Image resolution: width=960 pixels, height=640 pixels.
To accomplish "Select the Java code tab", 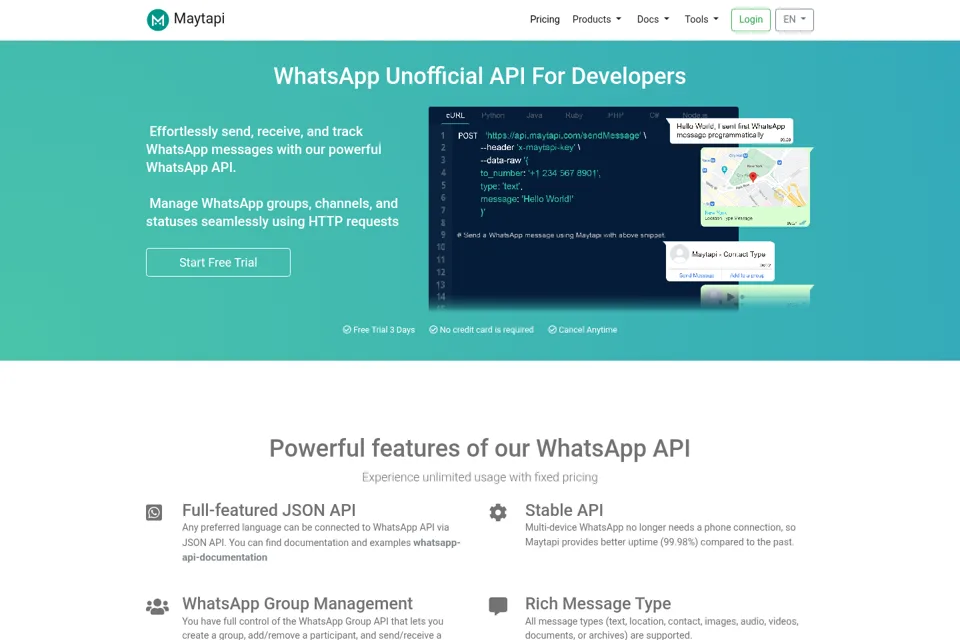I will pos(534,115).
